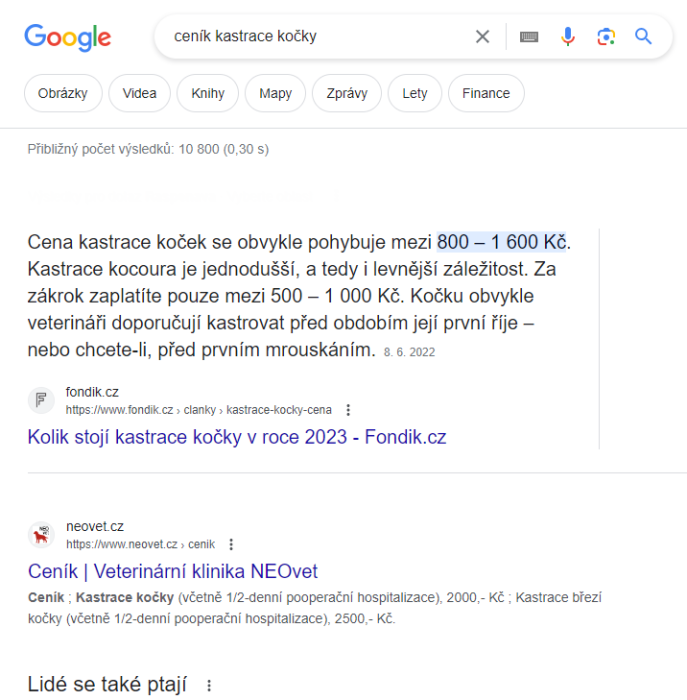The width and height of the screenshot is (687, 700).
Task: Clear the search query with the X icon
Action: 482,37
